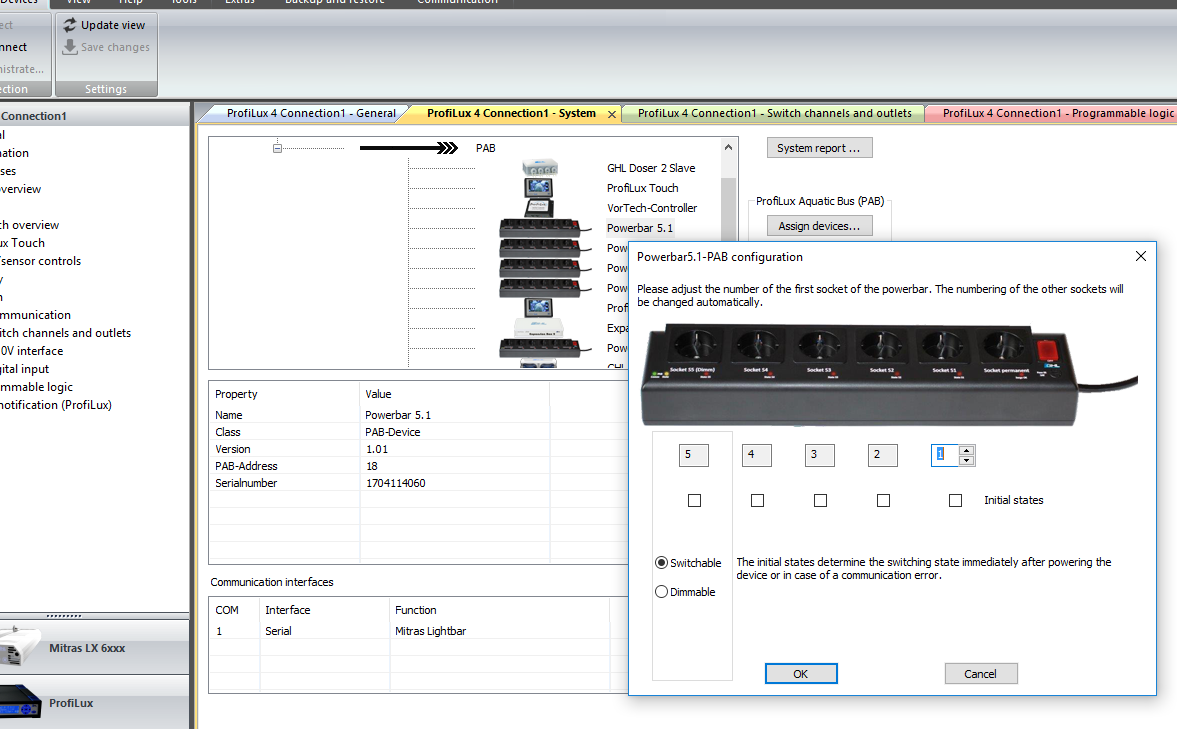
Task: Click the Serial interface cell
Action: 278,631
